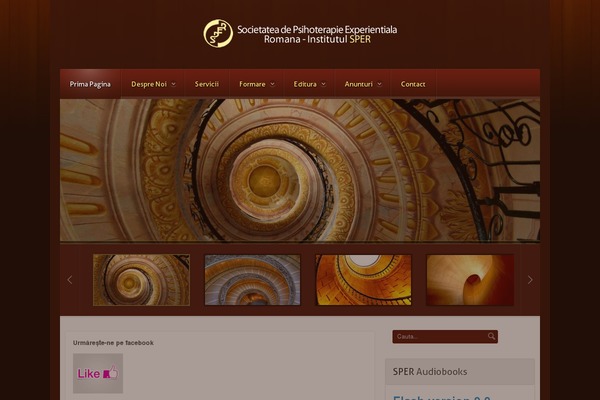Go to next carousel thumbnails arrow
Viewport: 600px width, 400px height.
[x=530, y=280]
